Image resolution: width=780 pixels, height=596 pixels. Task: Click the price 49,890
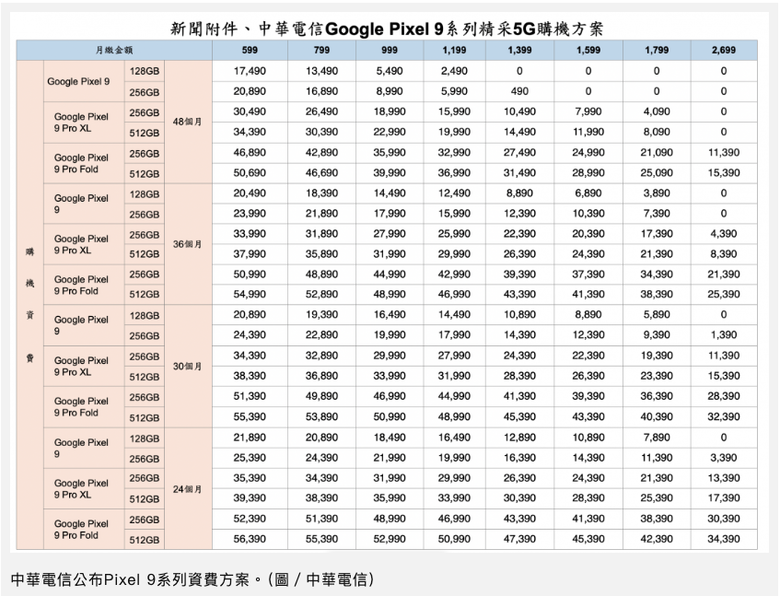[321, 397]
